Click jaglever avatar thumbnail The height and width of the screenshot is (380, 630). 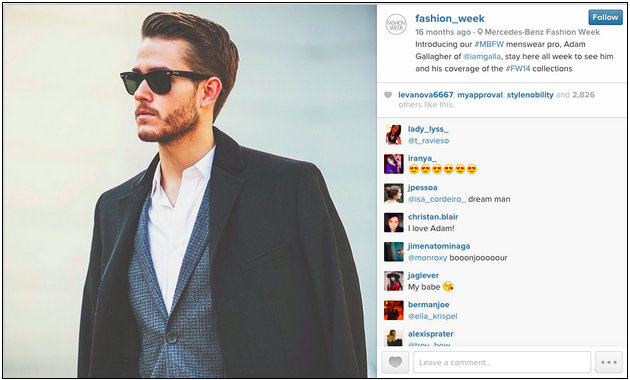(x=393, y=281)
